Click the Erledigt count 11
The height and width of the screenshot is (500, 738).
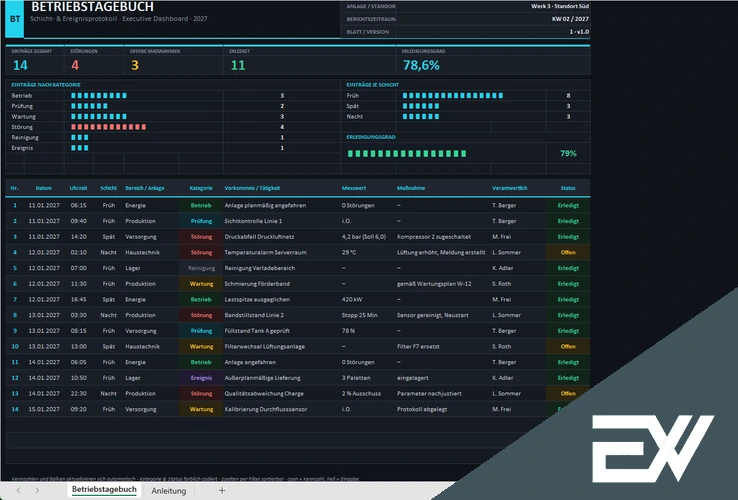[x=238, y=65]
